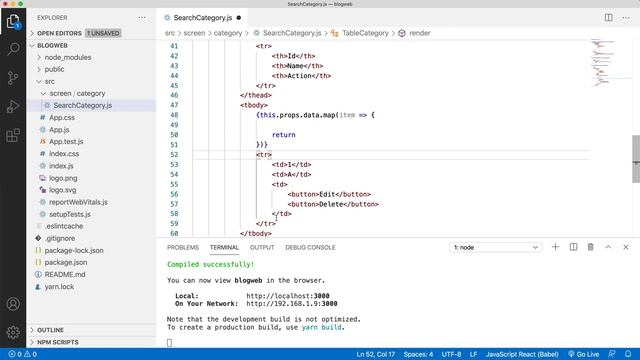Open the Accounts menu icon

click(x=13, y=304)
